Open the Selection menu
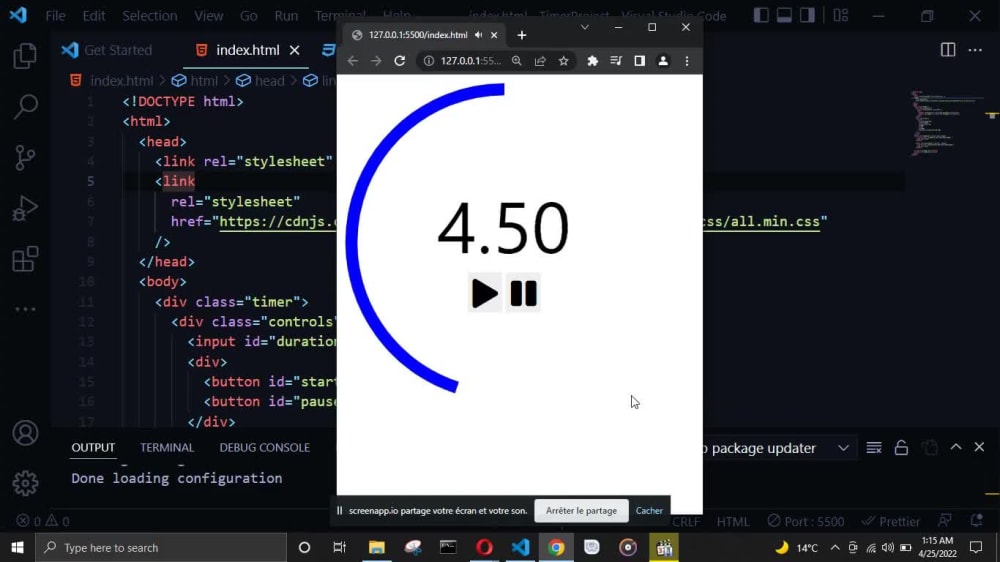 tap(150, 16)
